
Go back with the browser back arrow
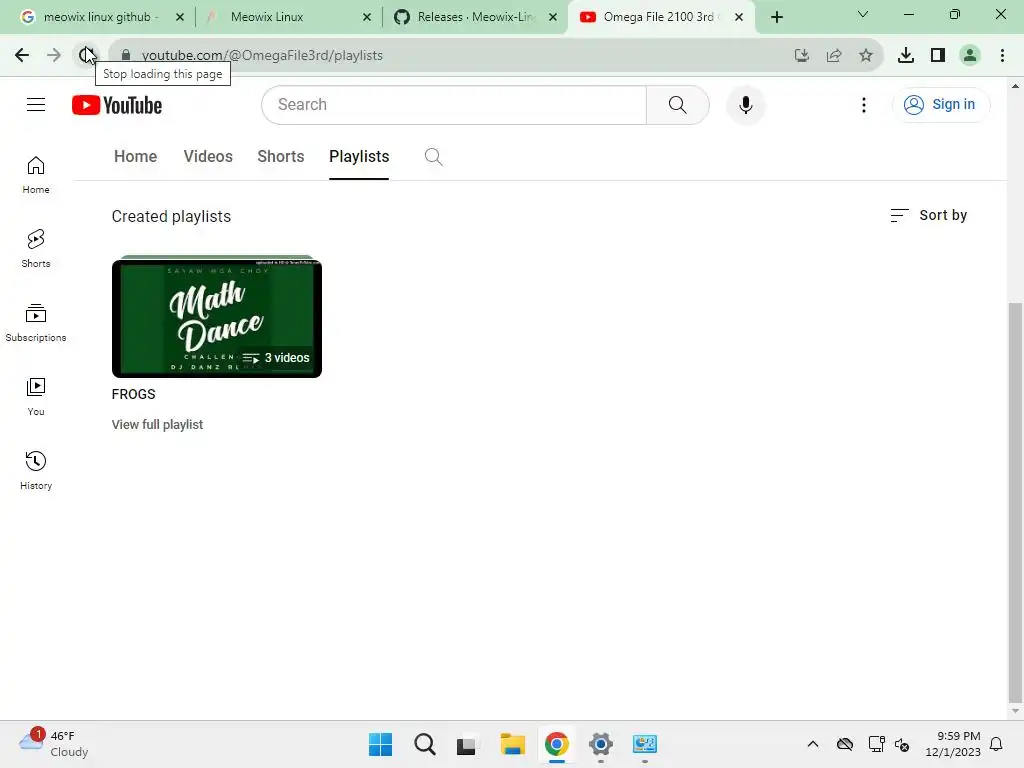coord(22,55)
